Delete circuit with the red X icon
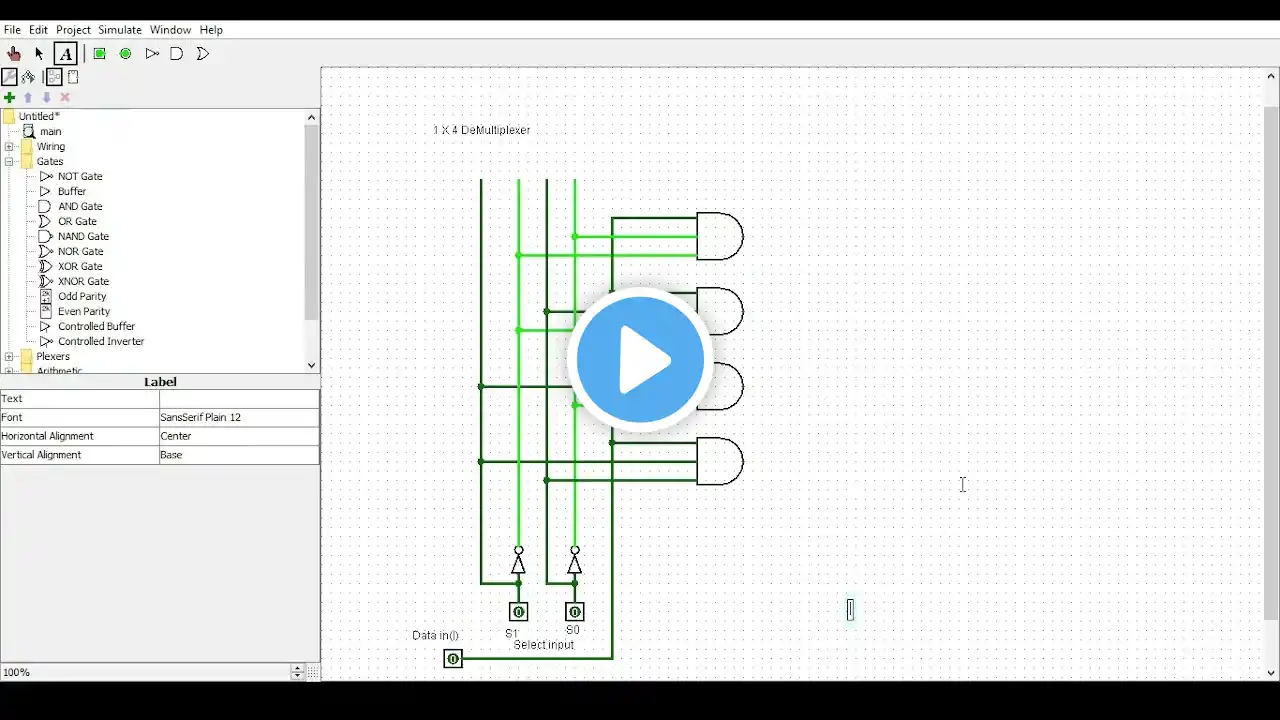 pos(65,97)
